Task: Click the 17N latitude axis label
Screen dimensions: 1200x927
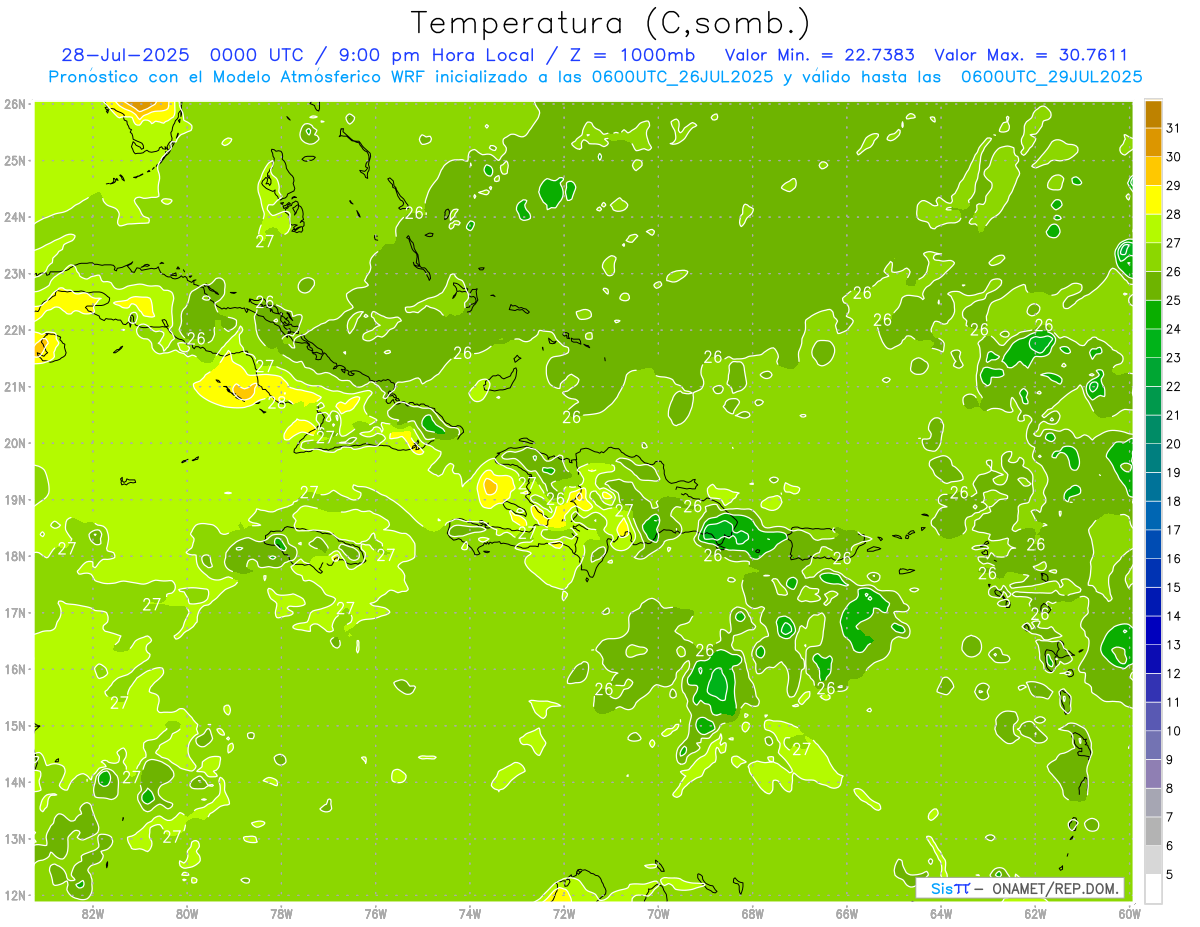Action: tap(15, 612)
